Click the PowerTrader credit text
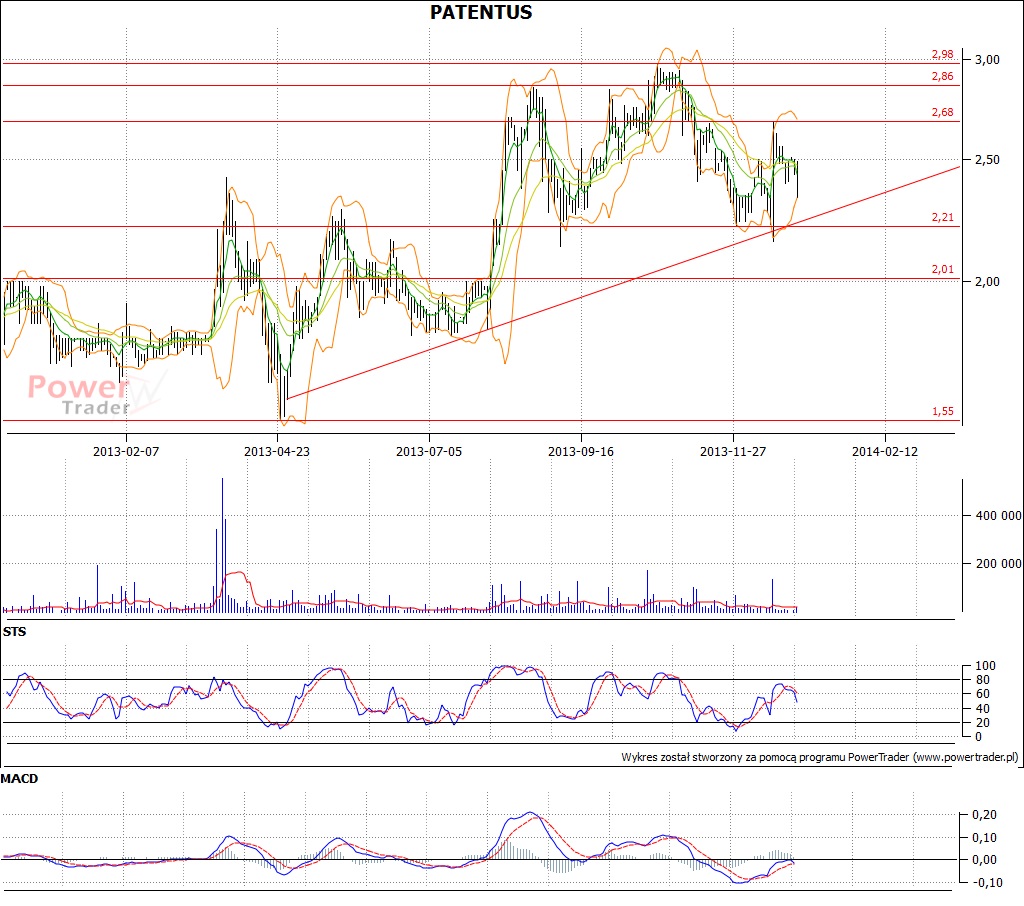Screen dimensions: 1024x906 point(820,757)
